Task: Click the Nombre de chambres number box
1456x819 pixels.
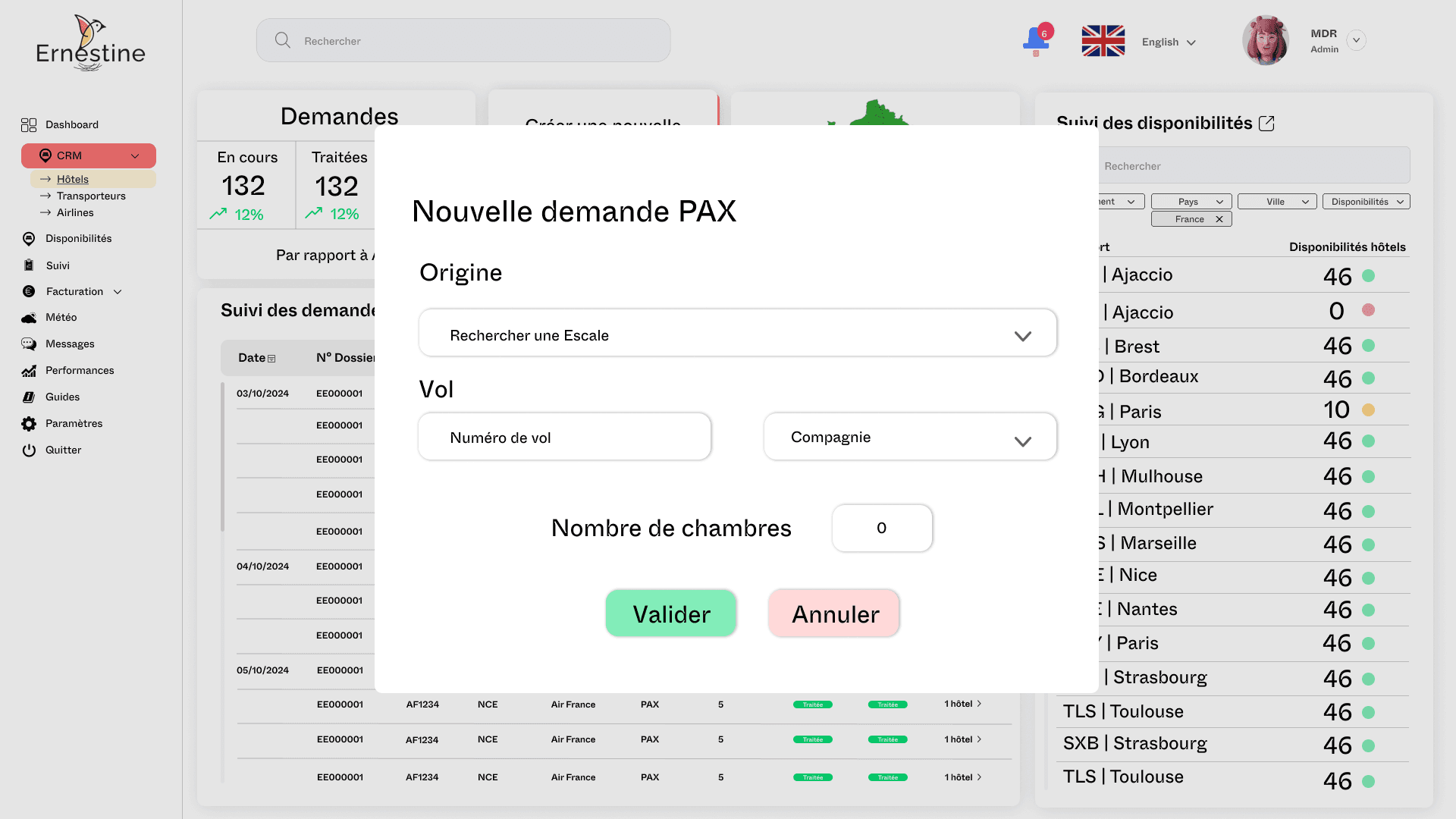Action: point(881,529)
